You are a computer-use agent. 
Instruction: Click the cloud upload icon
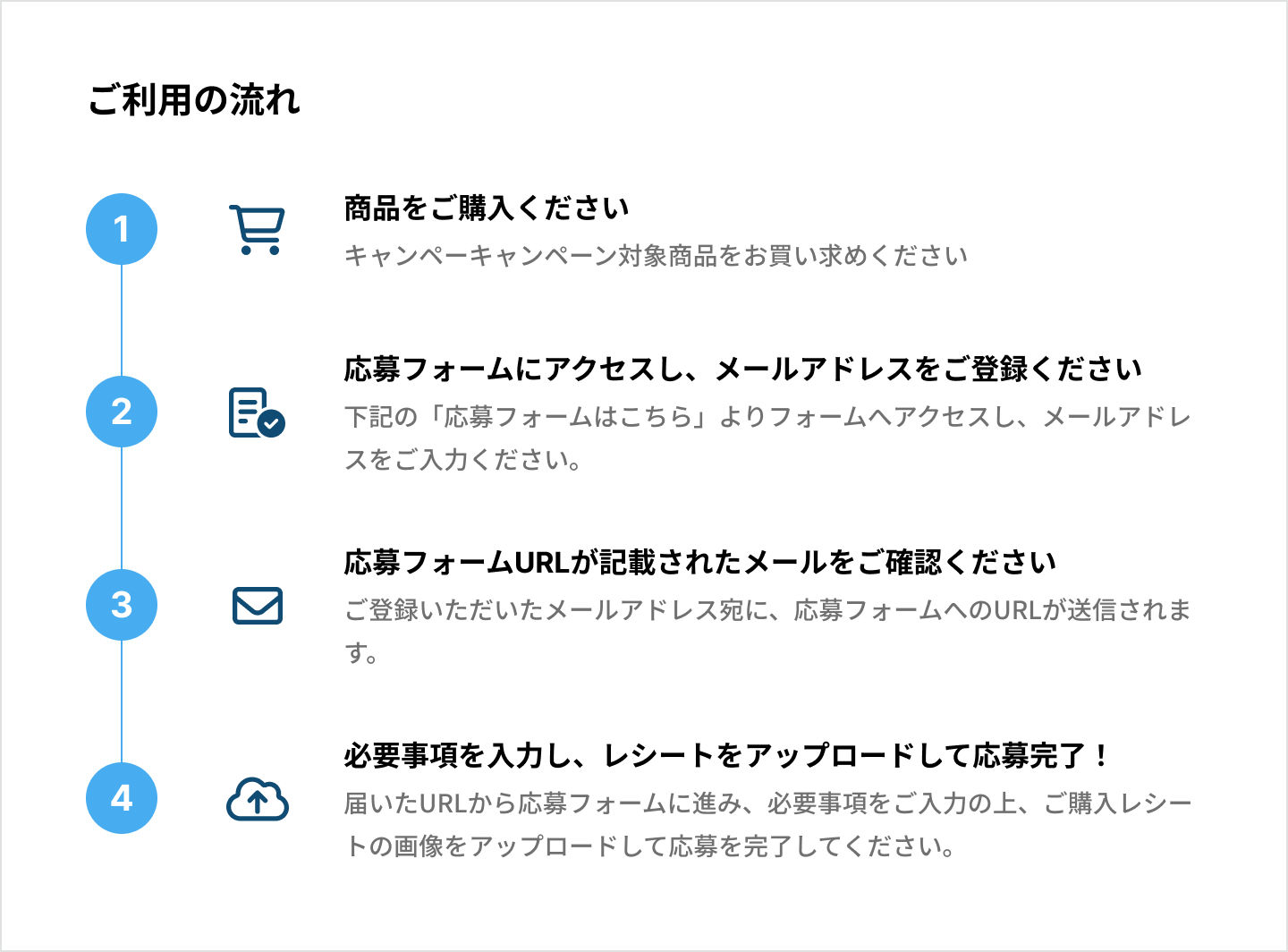pyautogui.click(x=258, y=799)
